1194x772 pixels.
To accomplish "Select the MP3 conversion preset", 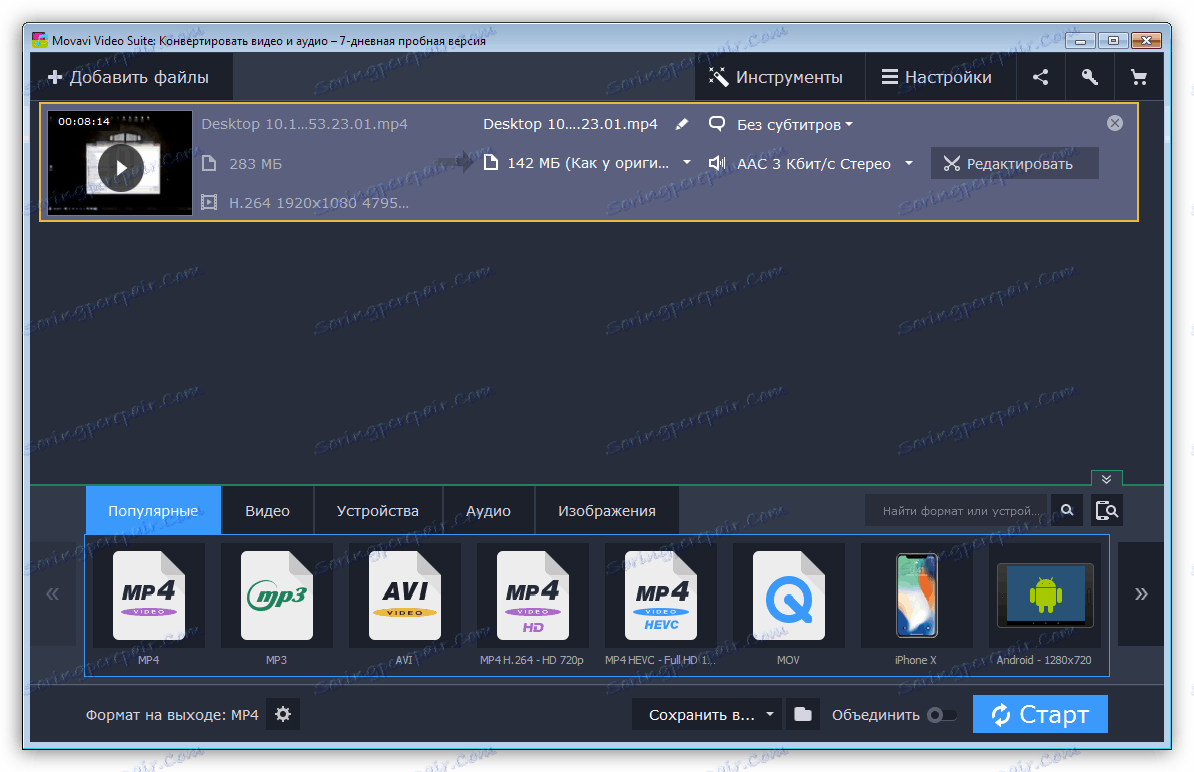I will [x=277, y=595].
